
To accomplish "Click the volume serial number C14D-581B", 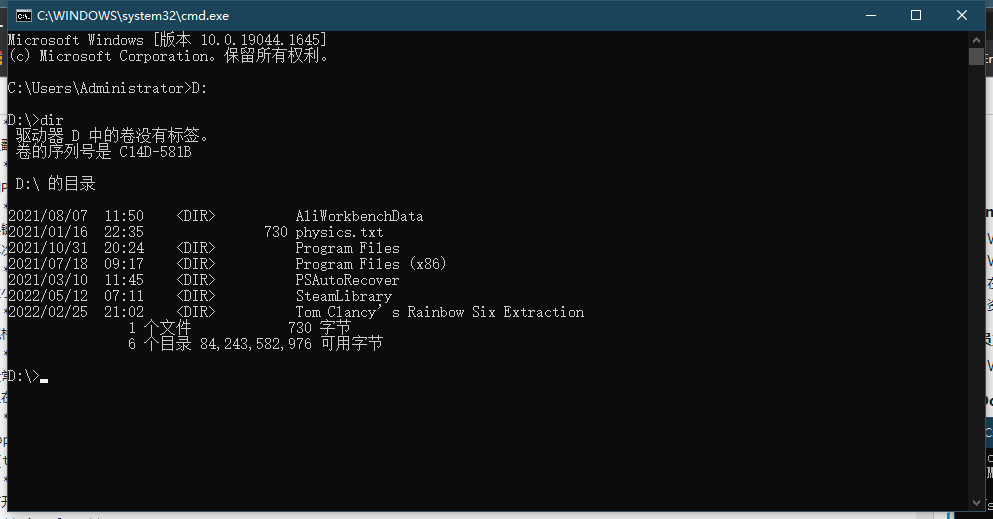I will coord(155,152).
